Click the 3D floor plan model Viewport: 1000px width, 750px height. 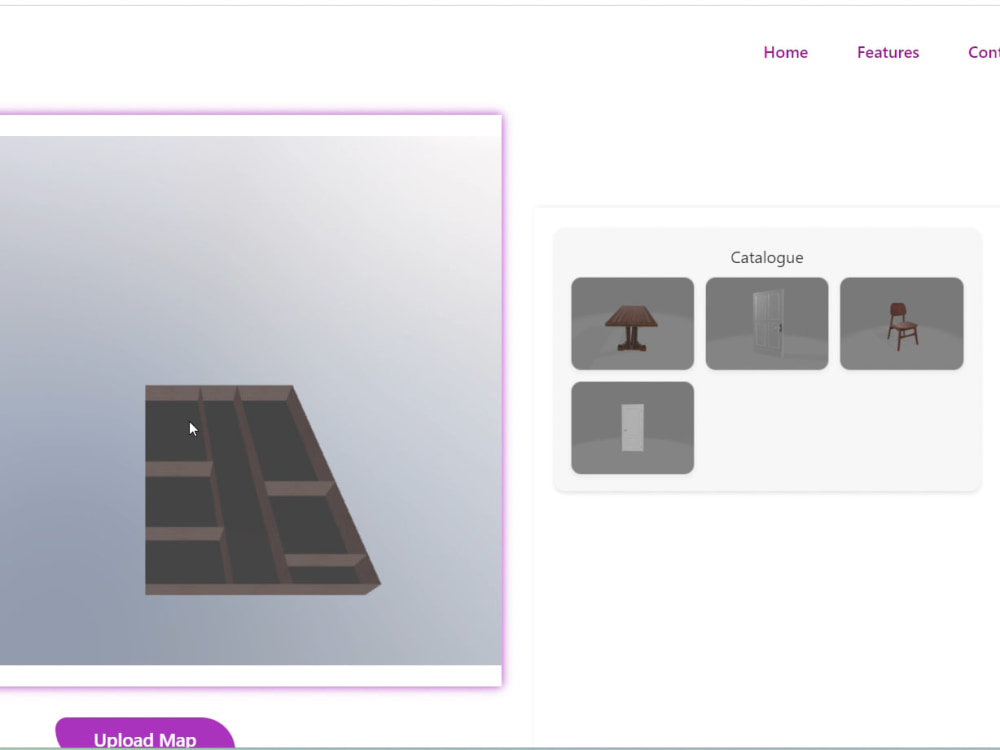pos(262,490)
